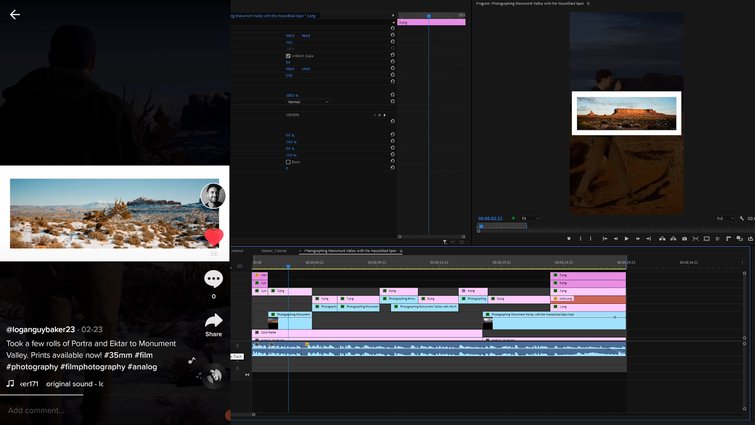
Task: Click the #filmphotography hashtag
Action: 88,366
